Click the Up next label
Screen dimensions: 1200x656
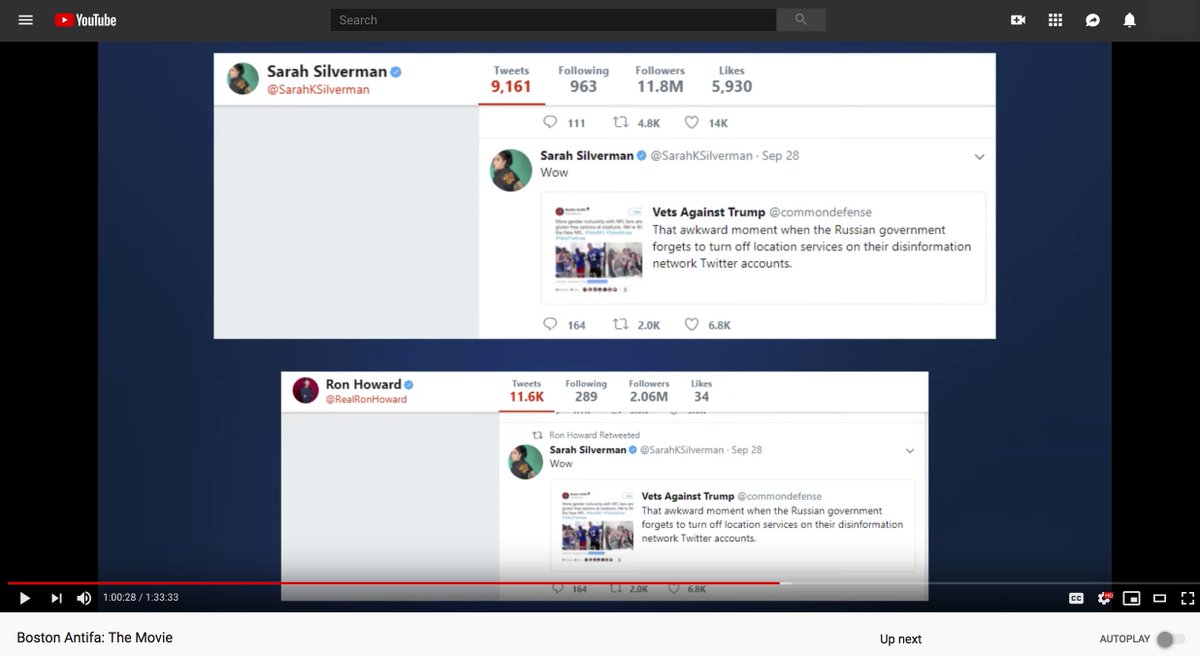[901, 639]
